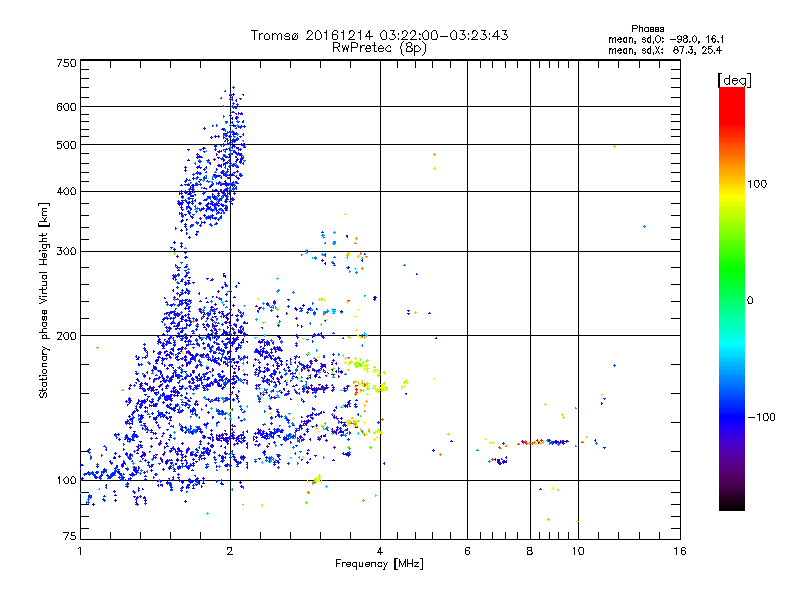800x600 pixels.
Task: Click the plot title 'Tromsø 20161214 03:22:00-03:23:43'
Action: pos(379,35)
